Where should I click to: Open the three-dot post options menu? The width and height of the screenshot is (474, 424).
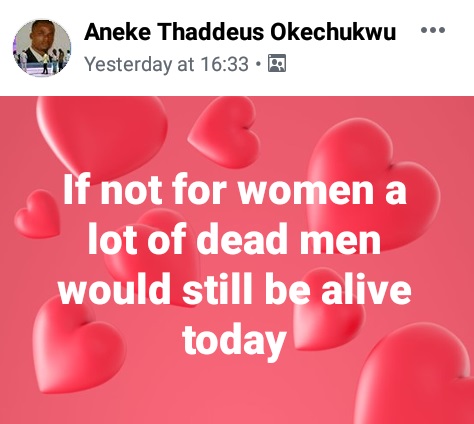pyautogui.click(x=433, y=30)
